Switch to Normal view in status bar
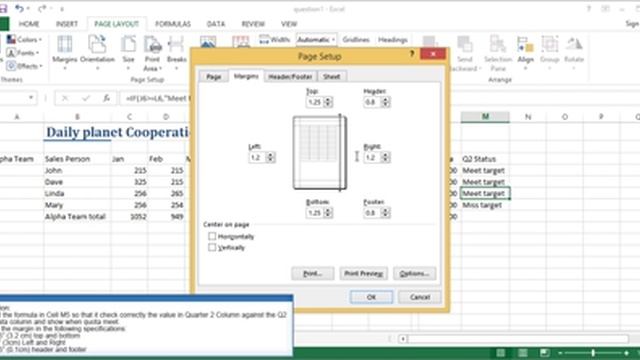 coord(501,353)
